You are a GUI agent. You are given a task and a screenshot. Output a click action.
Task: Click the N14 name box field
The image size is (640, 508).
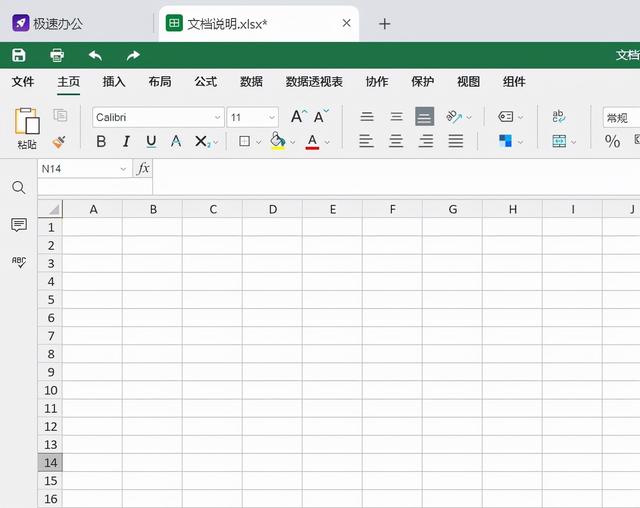tap(84, 169)
